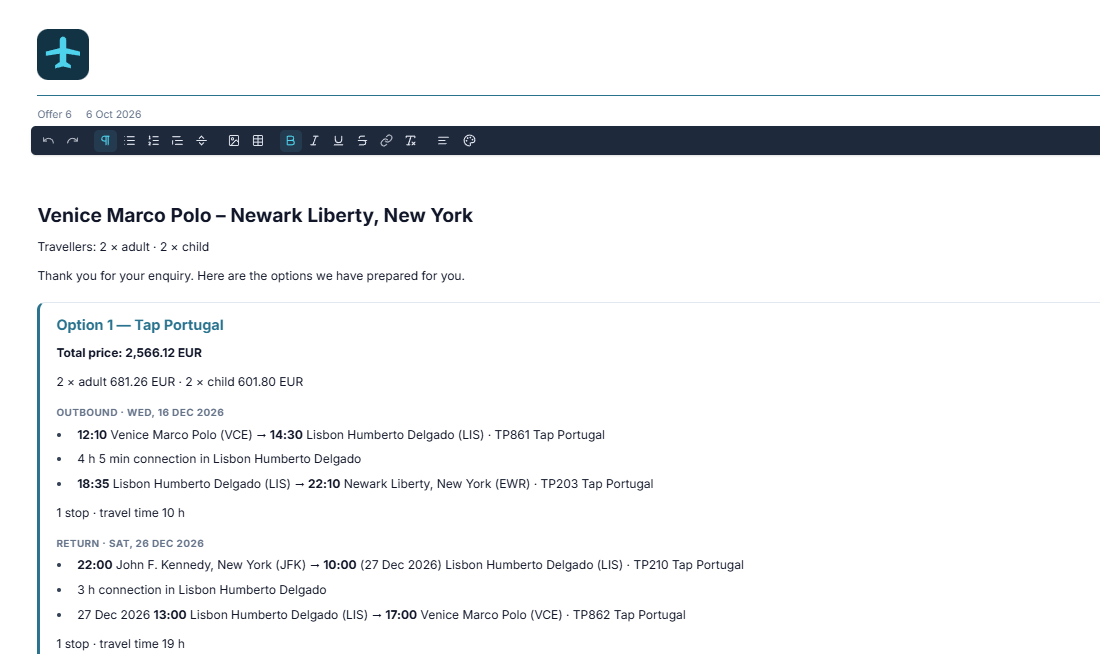Click the '2 × adult 681.26 EUR' price breakdown
The width and height of the screenshot is (1100, 654).
coord(180,382)
